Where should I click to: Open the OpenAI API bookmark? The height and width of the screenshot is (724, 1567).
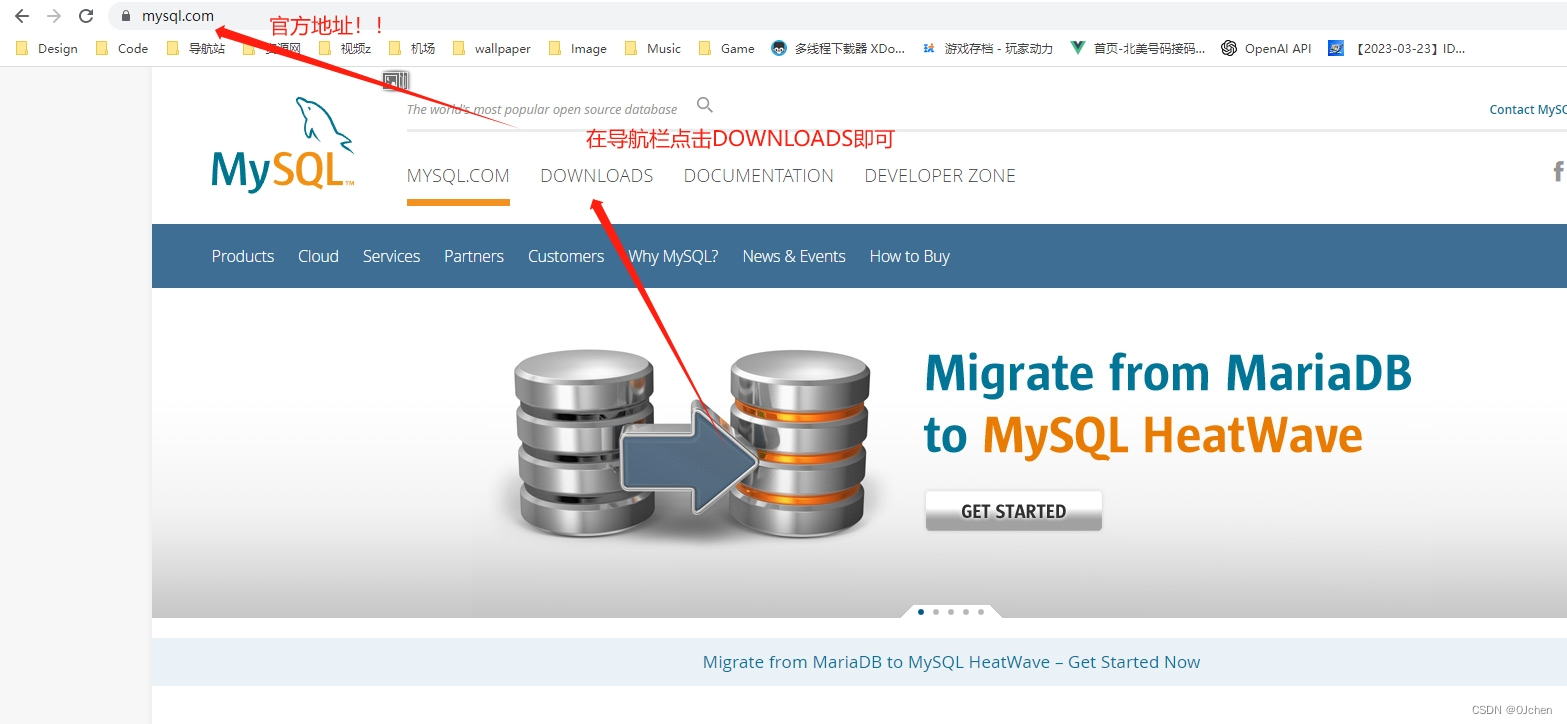[1266, 48]
